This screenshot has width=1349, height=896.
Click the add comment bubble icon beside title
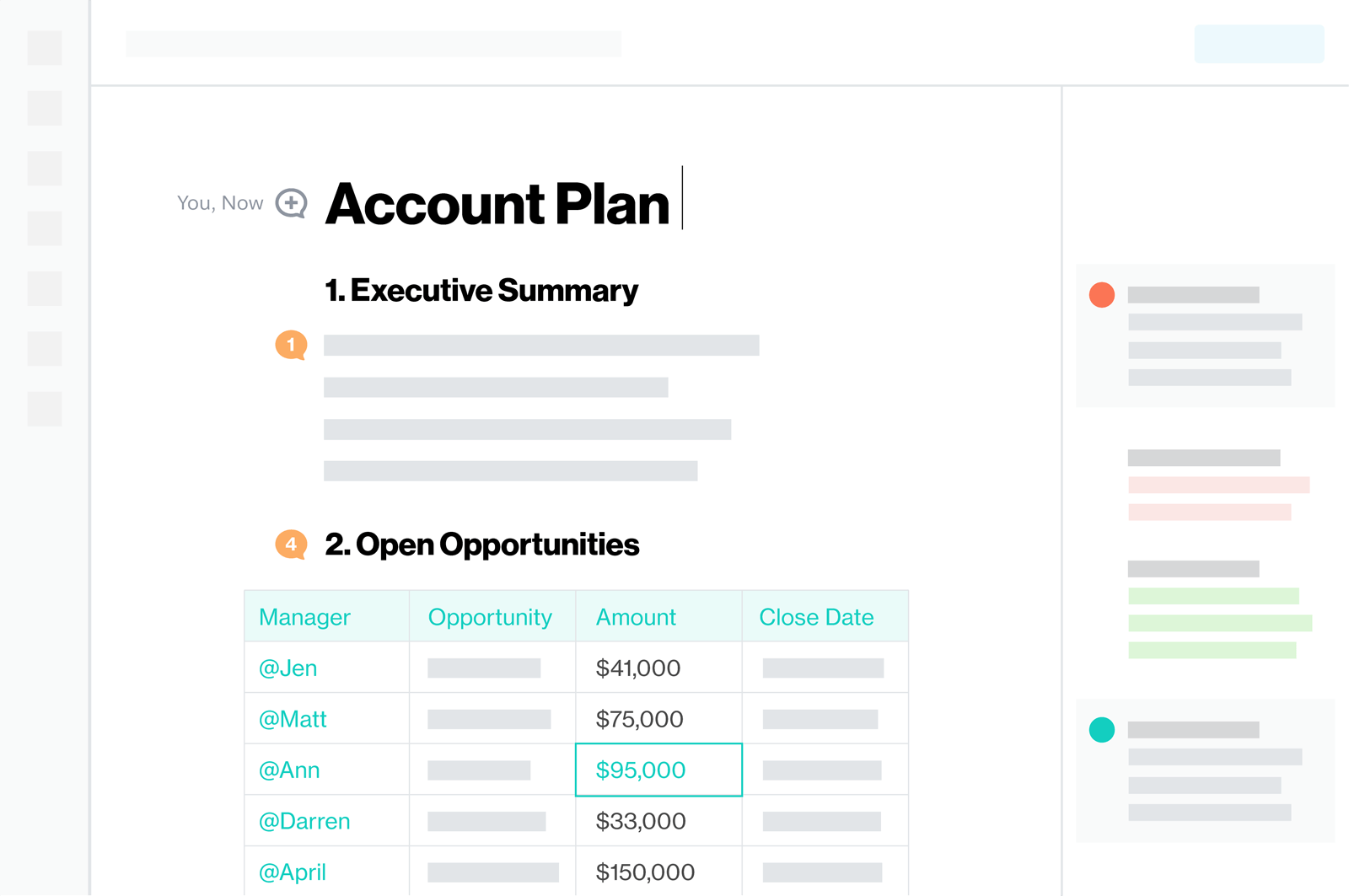291,203
